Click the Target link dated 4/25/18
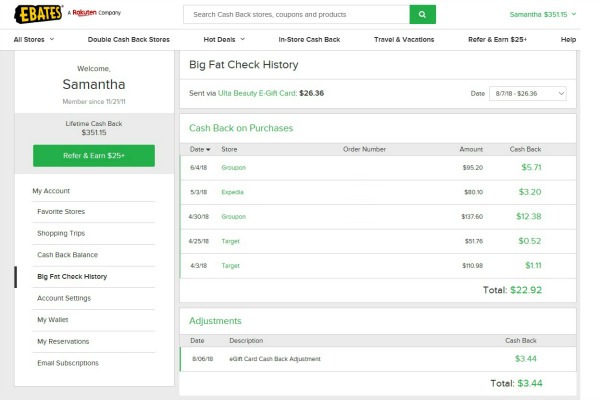Screen dimensions: 600x400 (230, 241)
